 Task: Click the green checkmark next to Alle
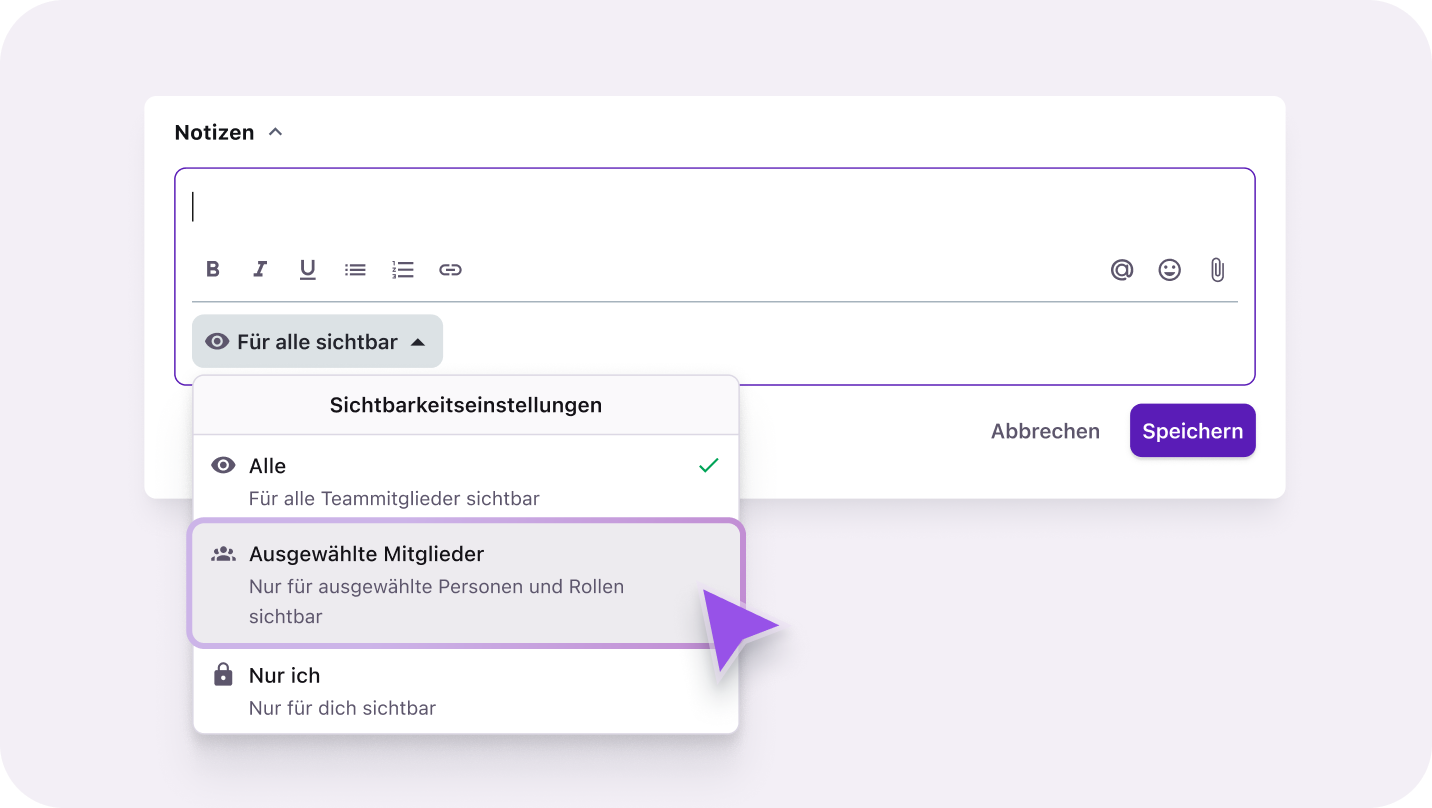(708, 465)
